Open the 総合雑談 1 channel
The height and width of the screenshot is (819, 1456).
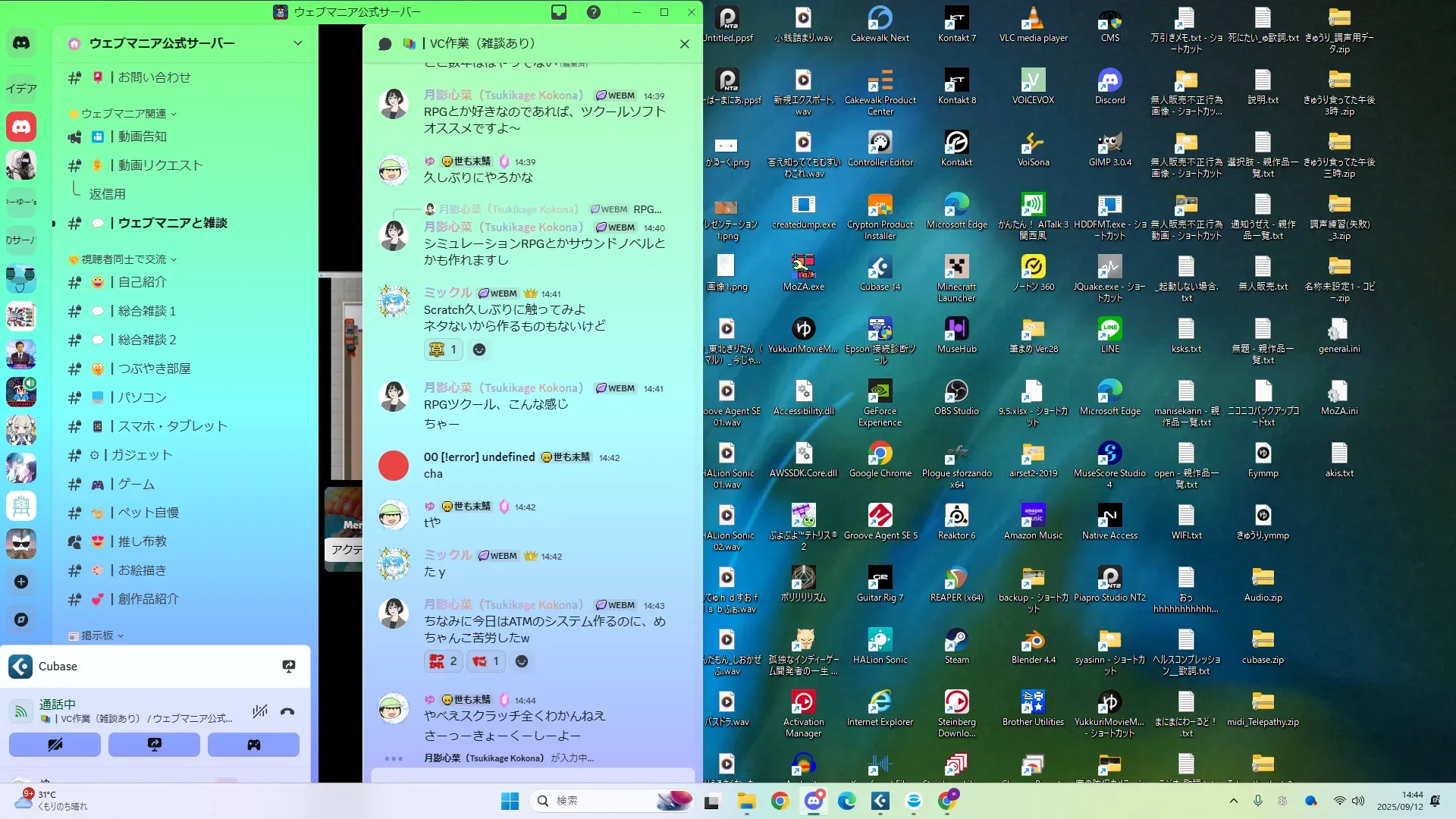[x=146, y=311]
